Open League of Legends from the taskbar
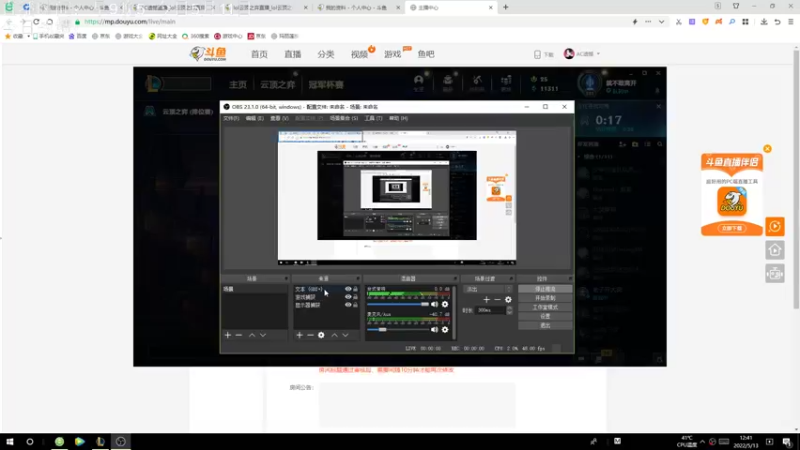This screenshot has width=800, height=450. pos(100,441)
